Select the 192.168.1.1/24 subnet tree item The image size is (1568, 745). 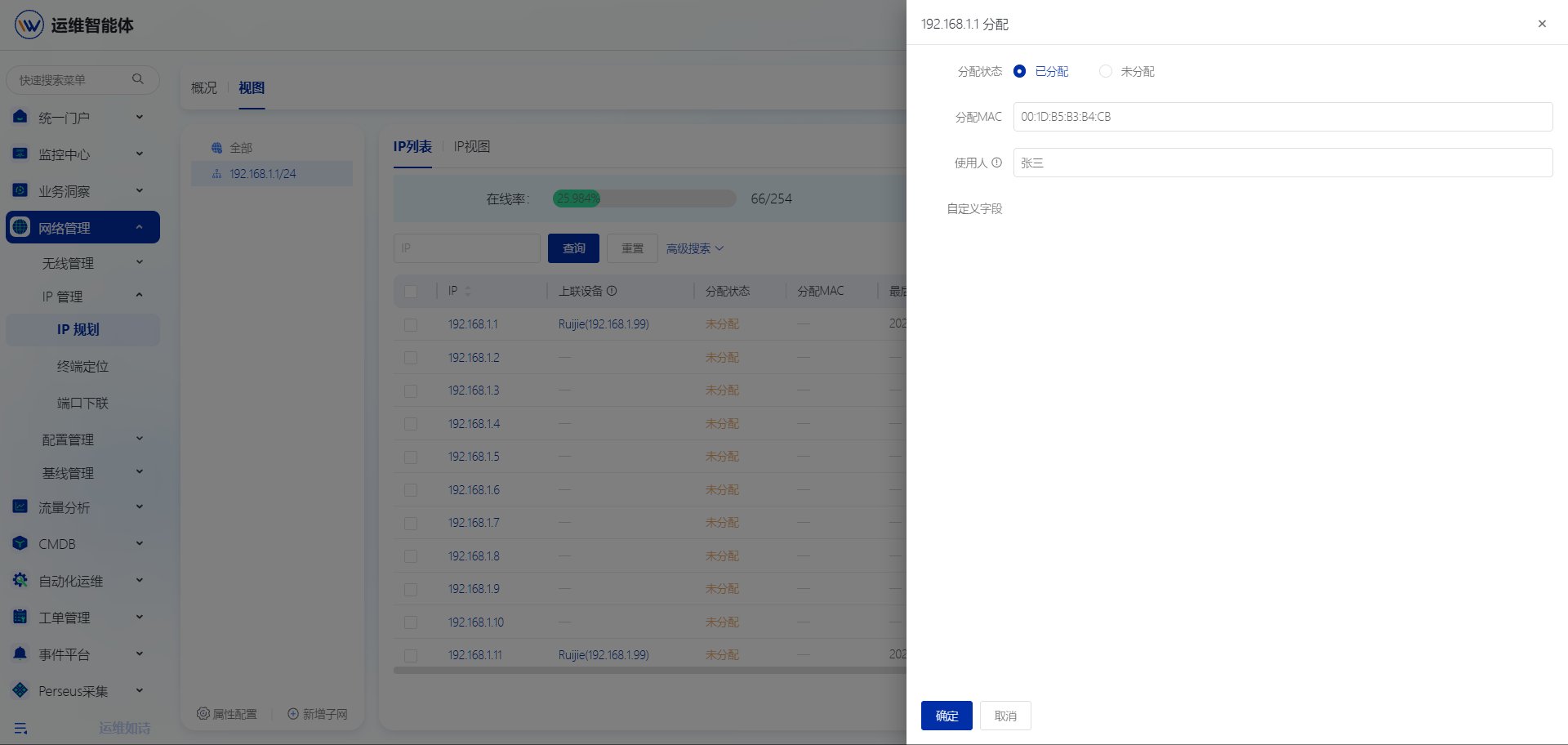(272, 174)
